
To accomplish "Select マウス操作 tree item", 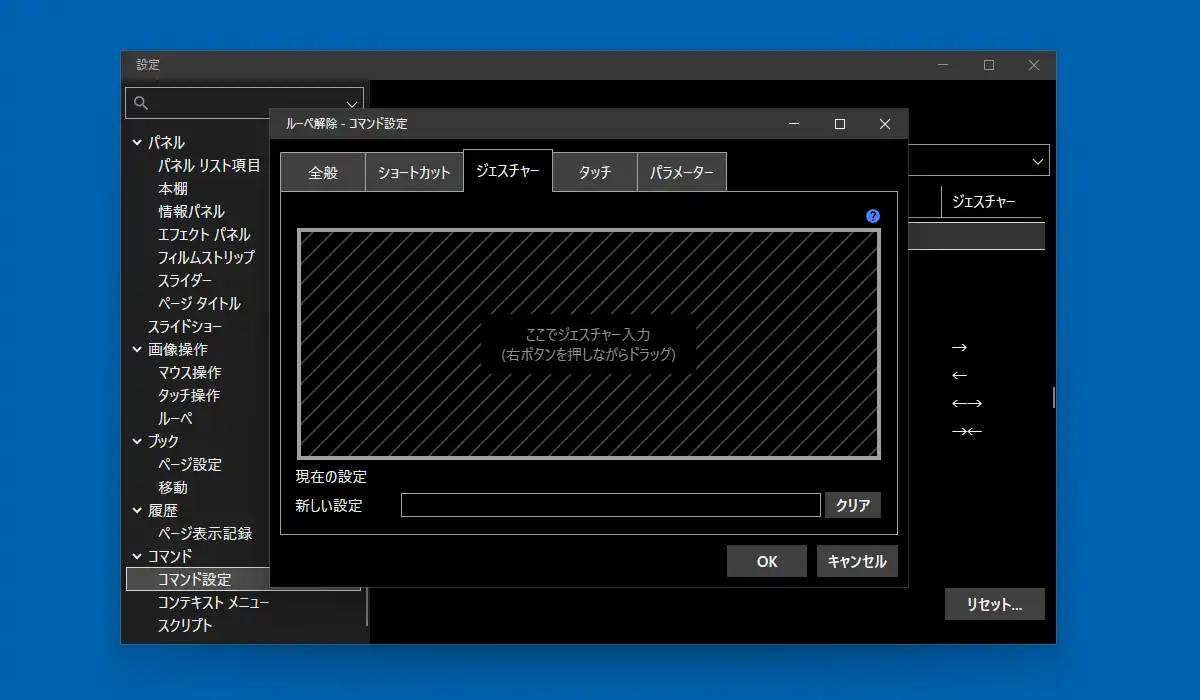I will [x=189, y=373].
